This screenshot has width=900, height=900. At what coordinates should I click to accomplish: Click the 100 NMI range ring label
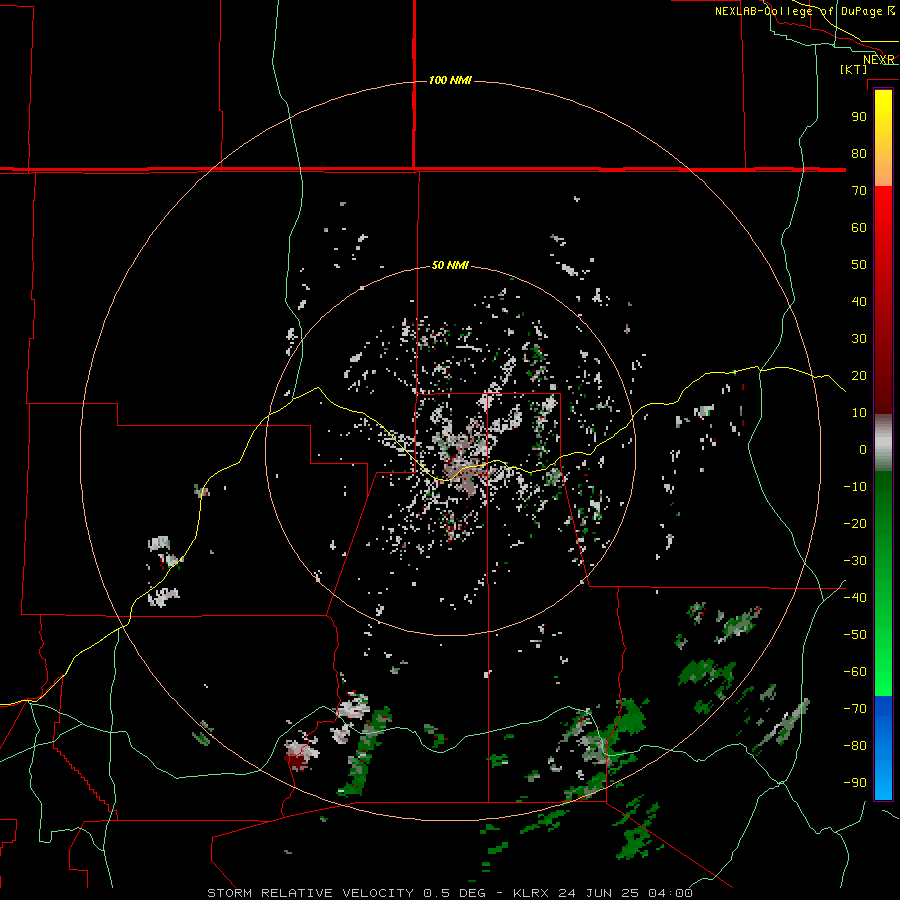450,80
